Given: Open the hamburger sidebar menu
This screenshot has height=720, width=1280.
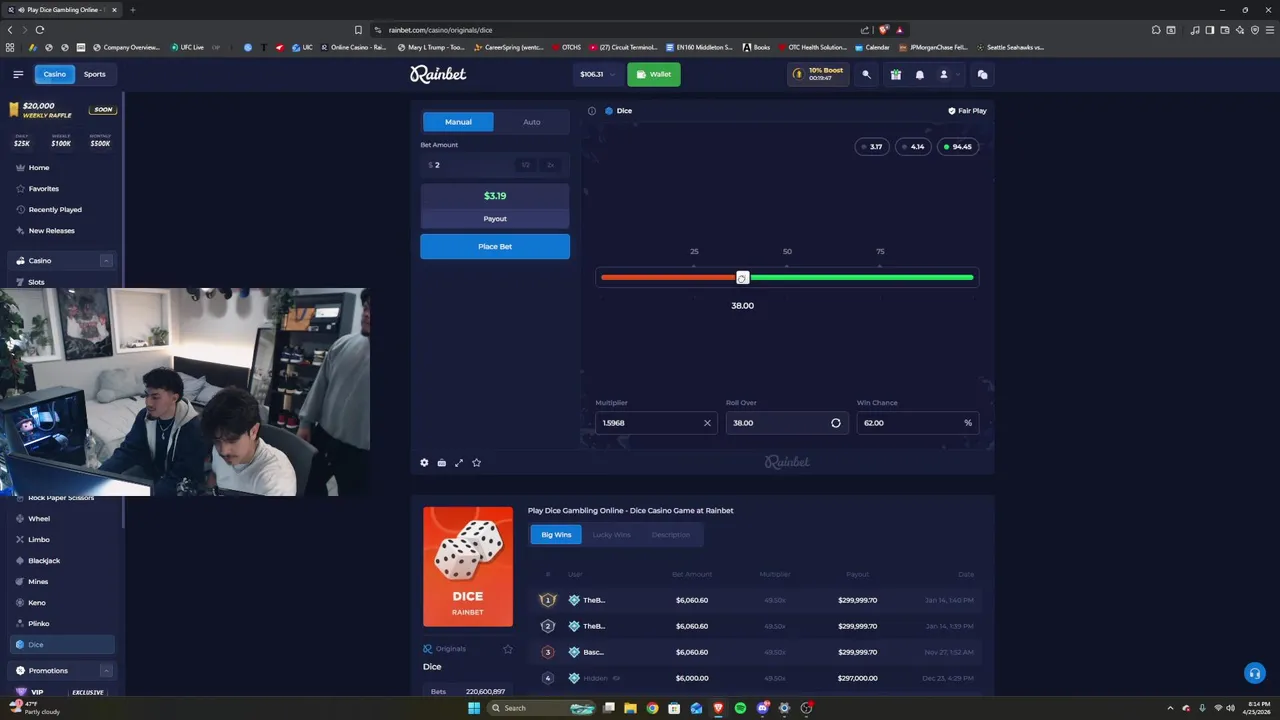Looking at the screenshot, I should 18,74.
